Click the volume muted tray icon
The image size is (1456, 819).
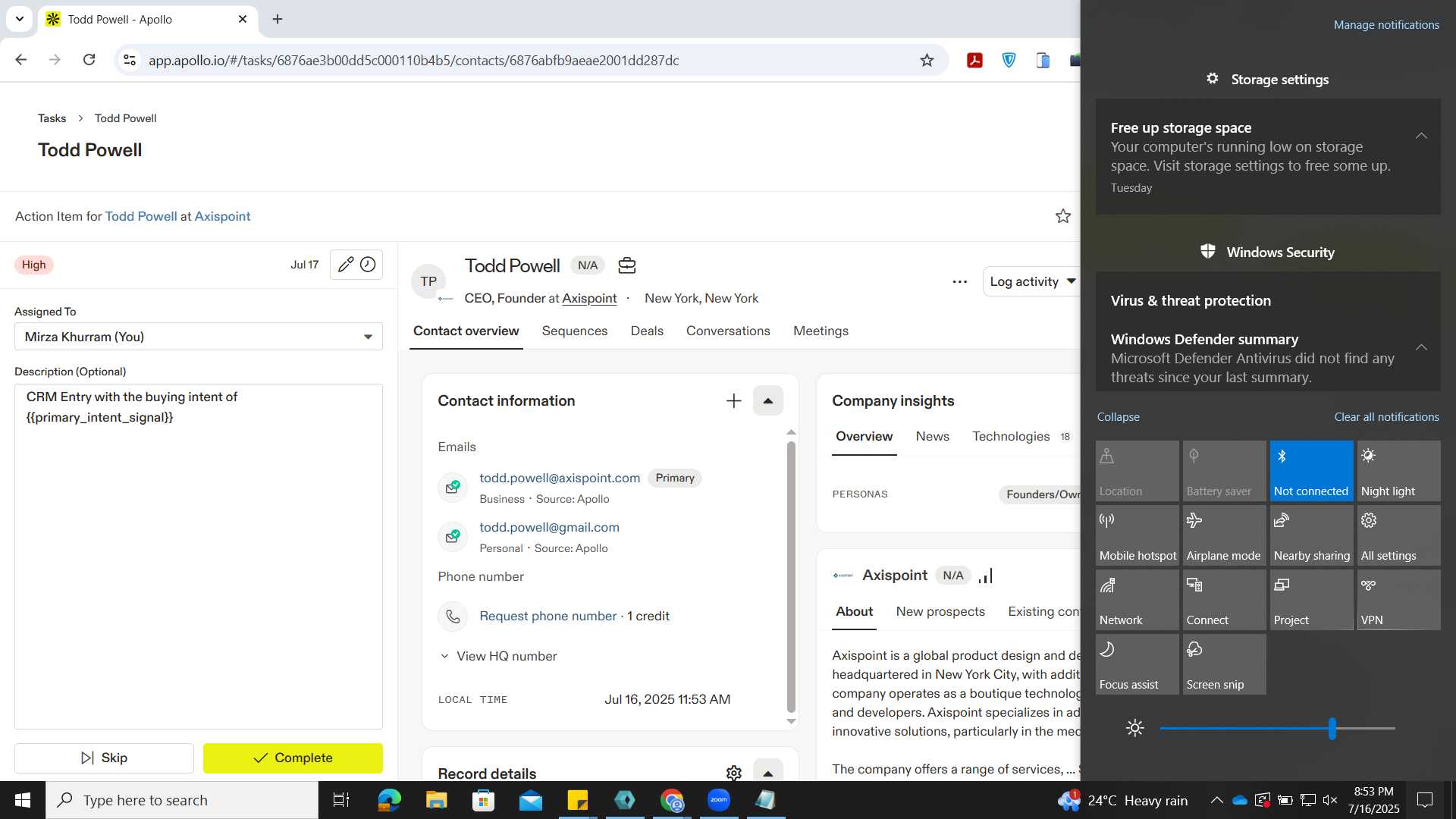point(1330,800)
